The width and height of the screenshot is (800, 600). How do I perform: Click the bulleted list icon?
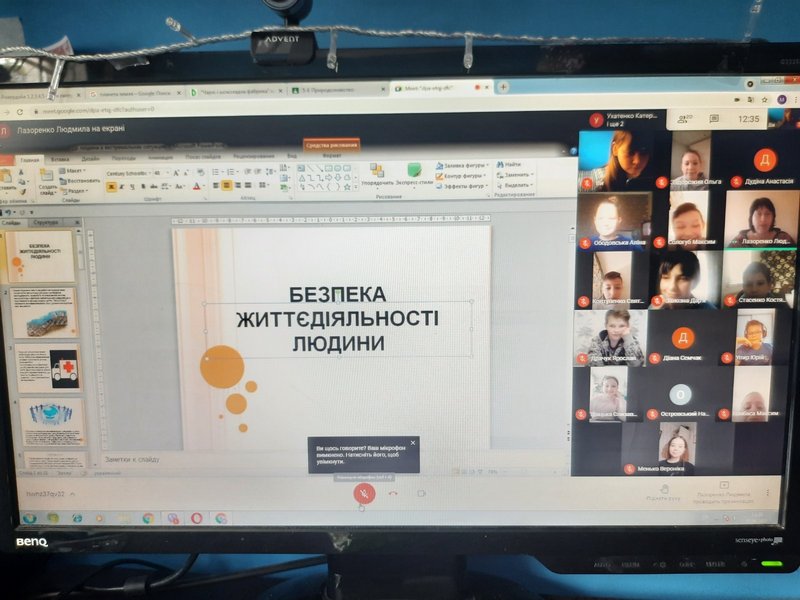click(x=217, y=172)
